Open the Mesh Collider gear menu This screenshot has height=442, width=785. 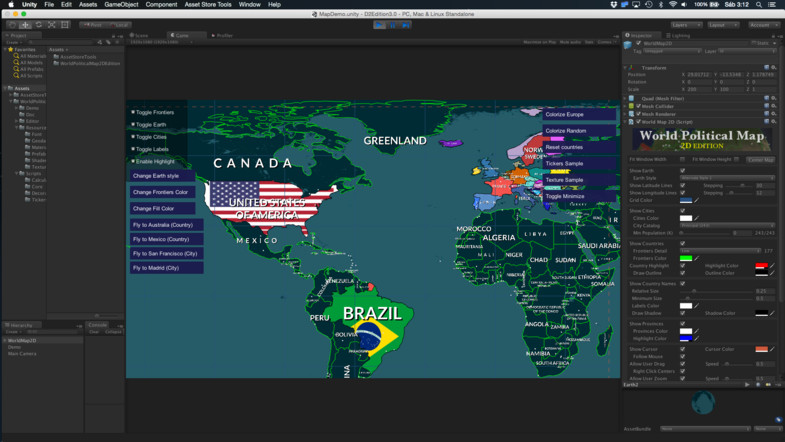[773, 106]
